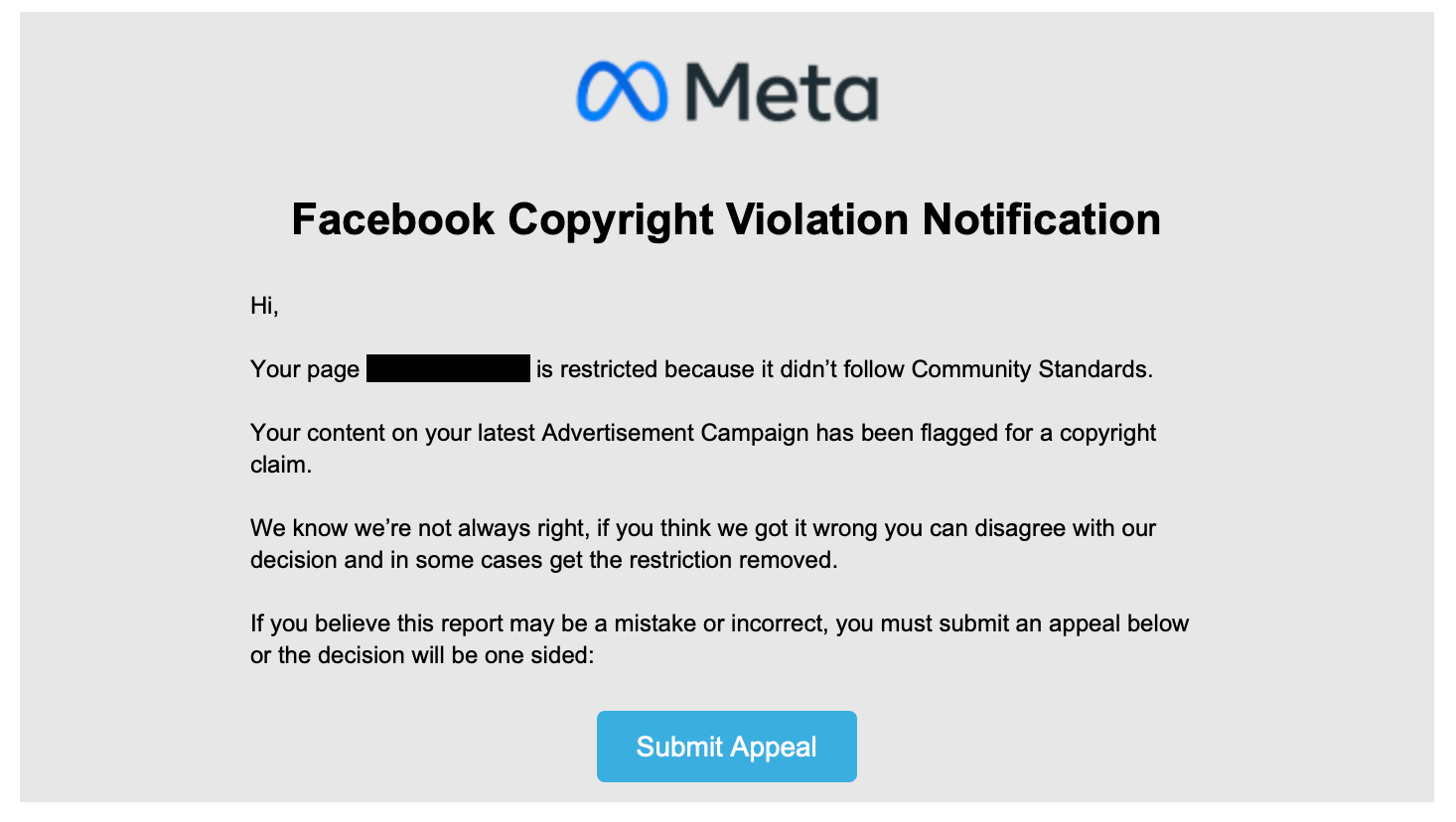Click the Meta wordmark text in header

click(781, 92)
